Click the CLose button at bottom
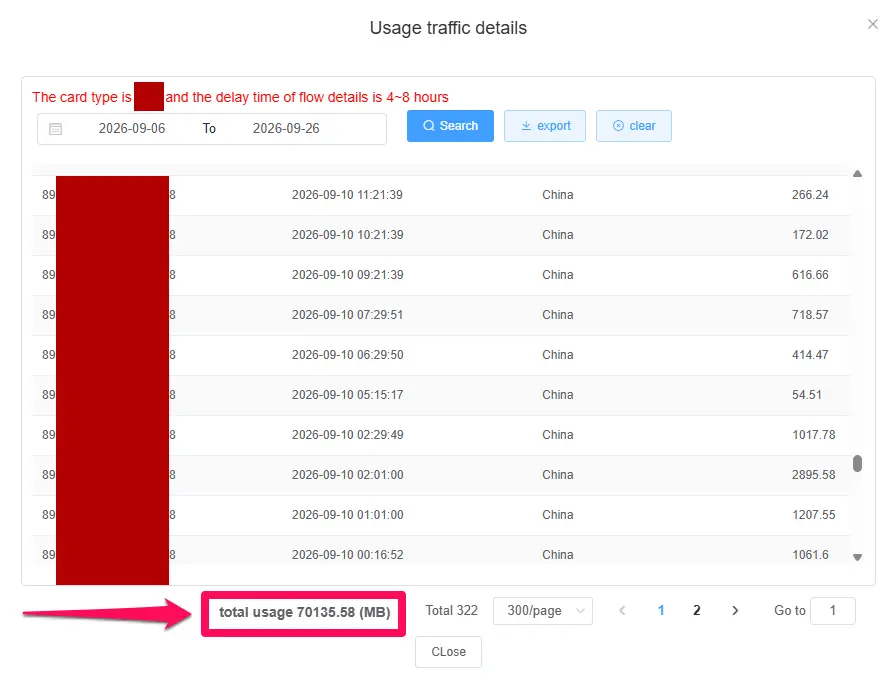Viewport: 890px width, 677px height. coord(448,652)
